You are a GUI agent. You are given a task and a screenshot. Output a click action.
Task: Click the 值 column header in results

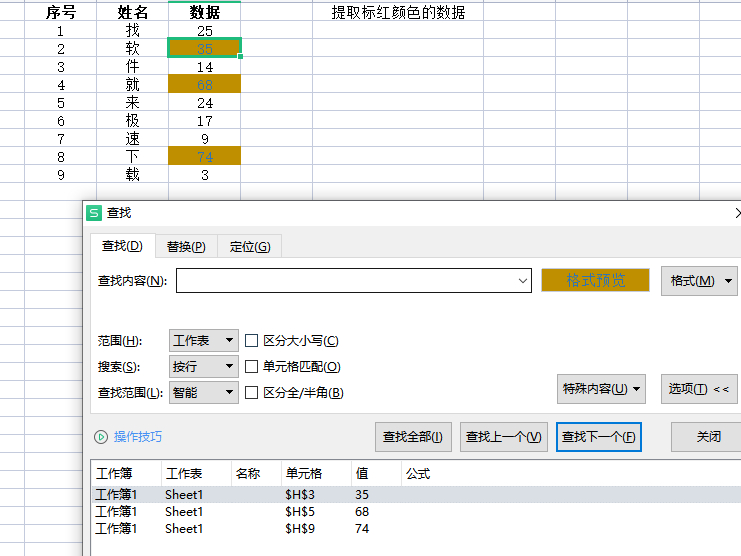[376, 473]
